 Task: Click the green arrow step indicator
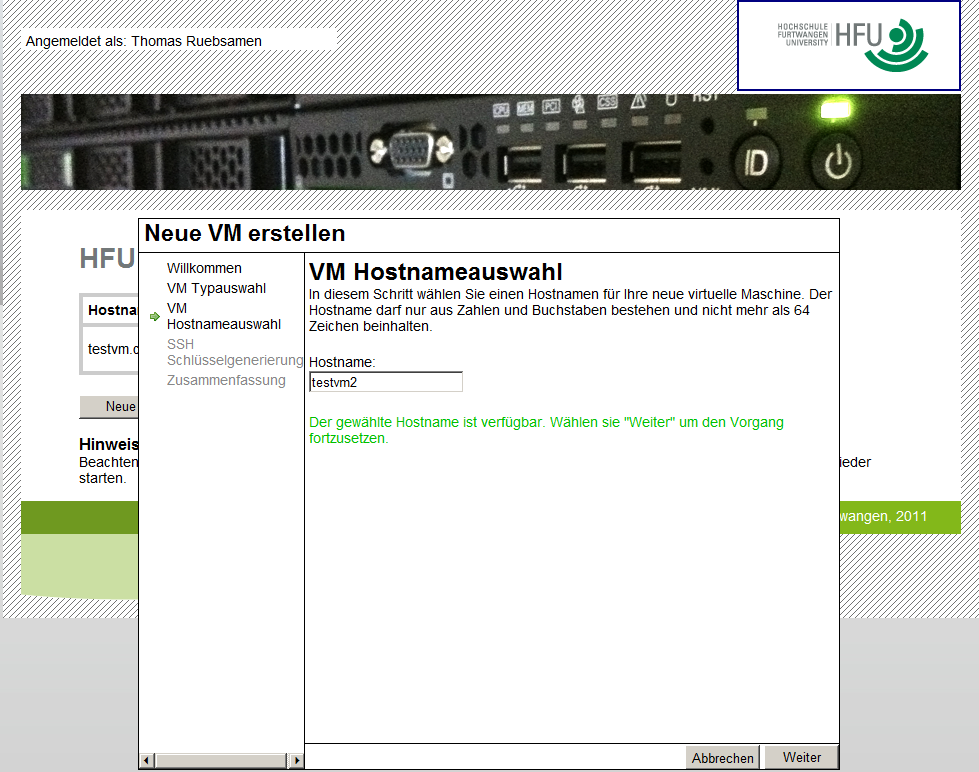tap(154, 315)
